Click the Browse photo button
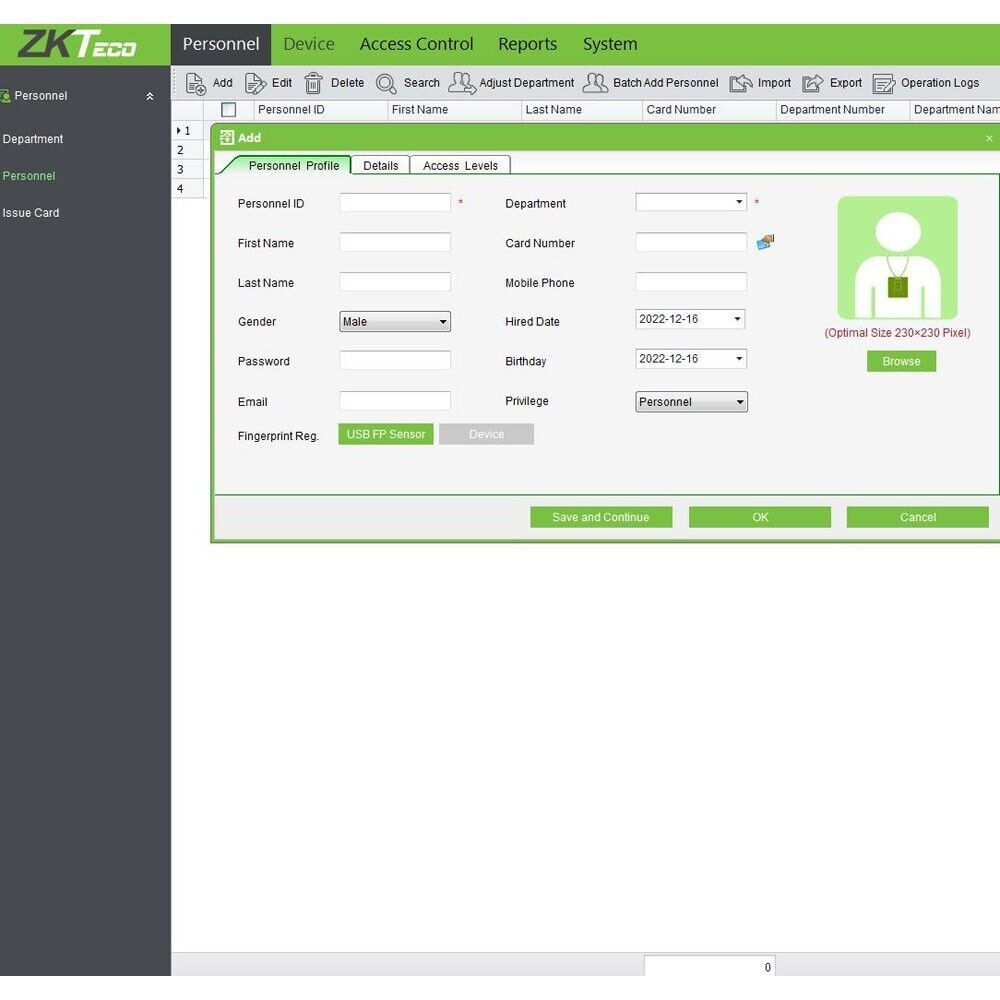This screenshot has width=1000, height=1000. [x=901, y=361]
